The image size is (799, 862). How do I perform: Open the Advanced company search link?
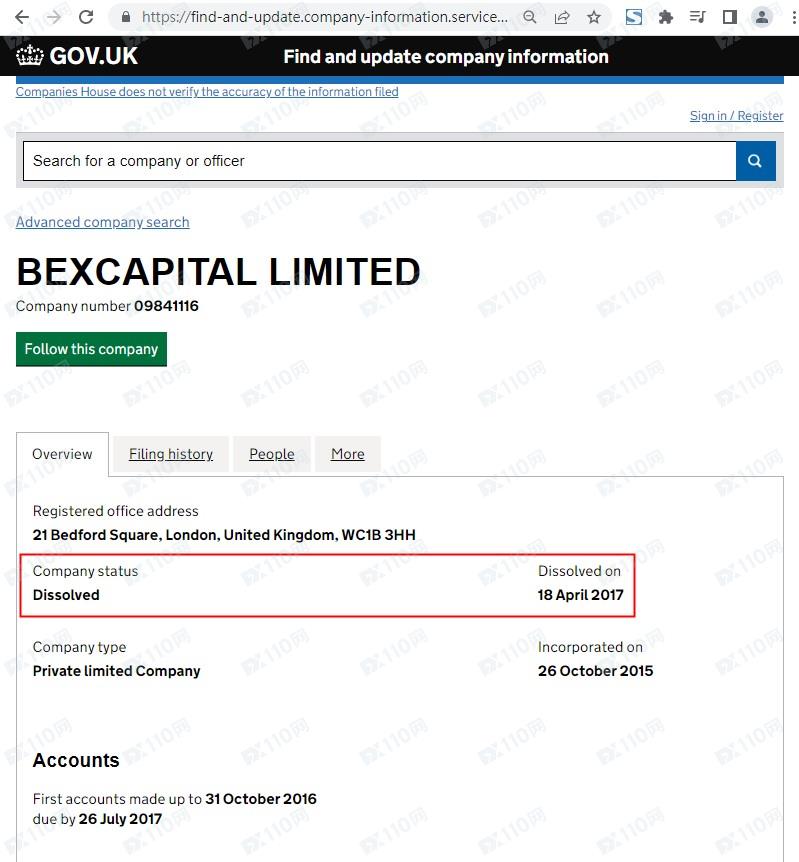103,222
